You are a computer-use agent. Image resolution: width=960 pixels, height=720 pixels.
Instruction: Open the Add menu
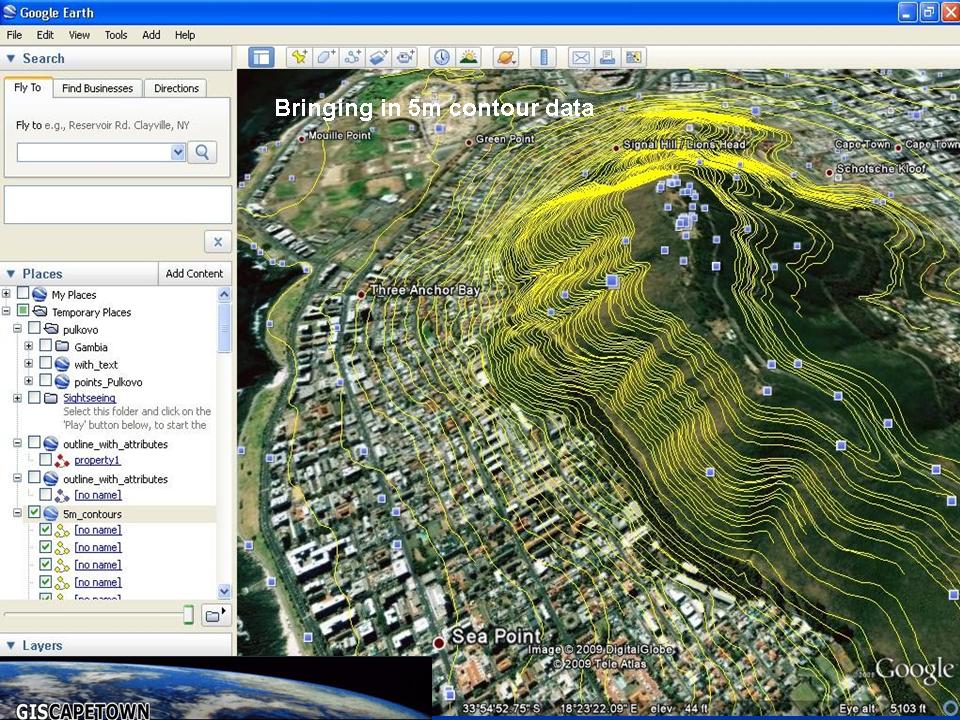[151, 35]
